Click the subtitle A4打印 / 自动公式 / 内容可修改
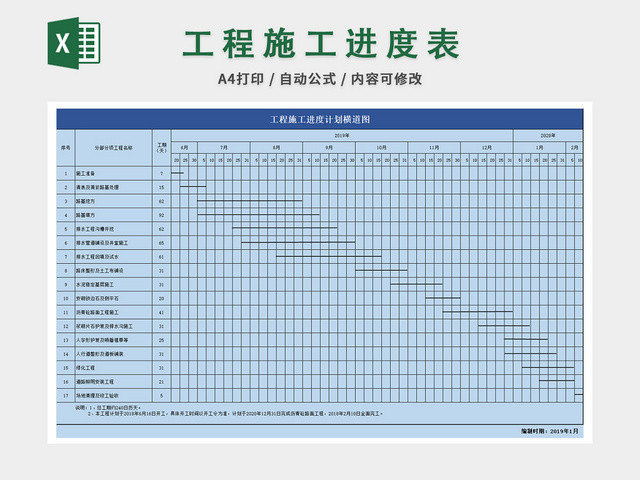 coord(320,79)
